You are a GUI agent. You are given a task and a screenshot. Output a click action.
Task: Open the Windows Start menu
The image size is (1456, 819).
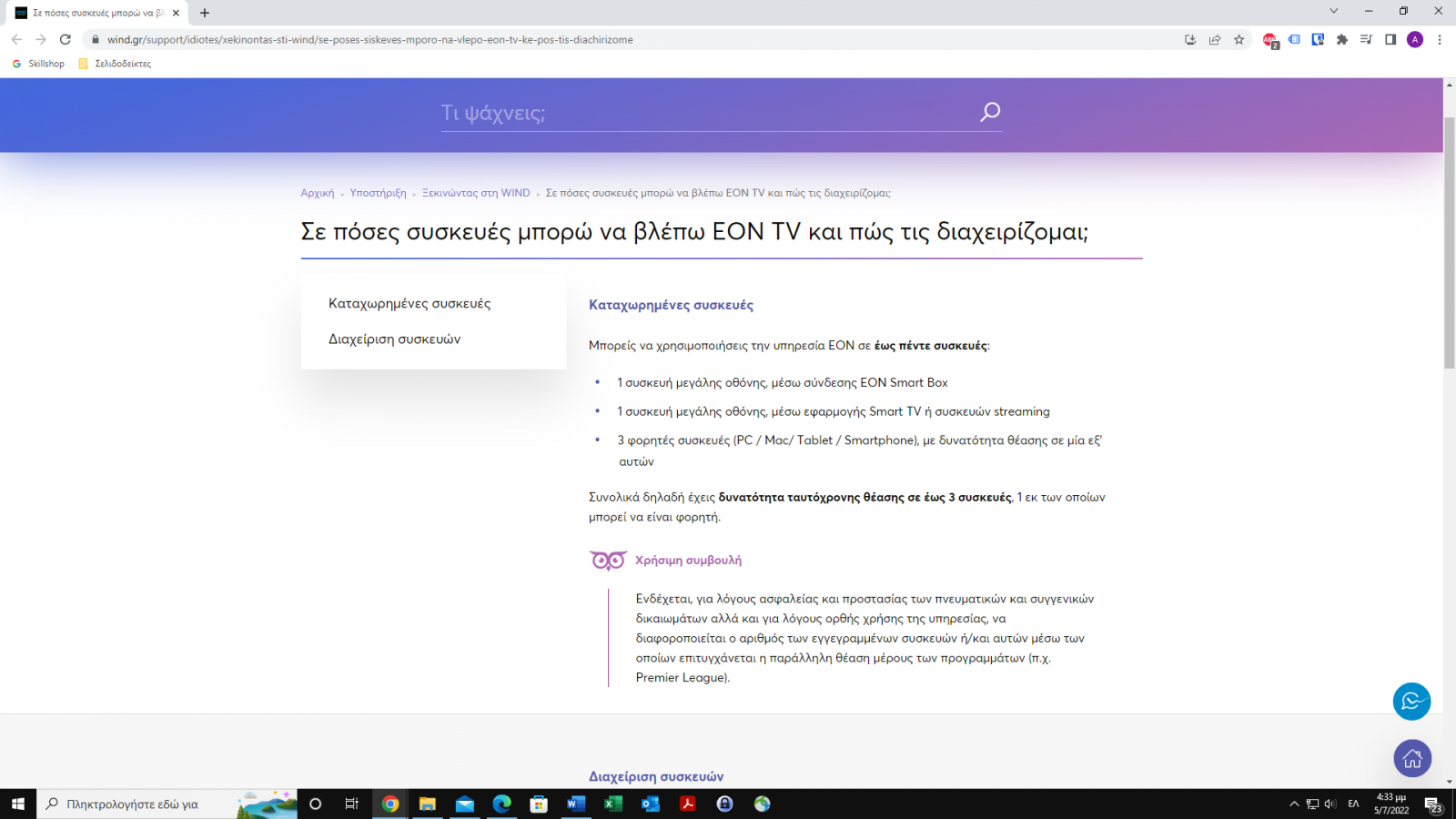pos(18,804)
